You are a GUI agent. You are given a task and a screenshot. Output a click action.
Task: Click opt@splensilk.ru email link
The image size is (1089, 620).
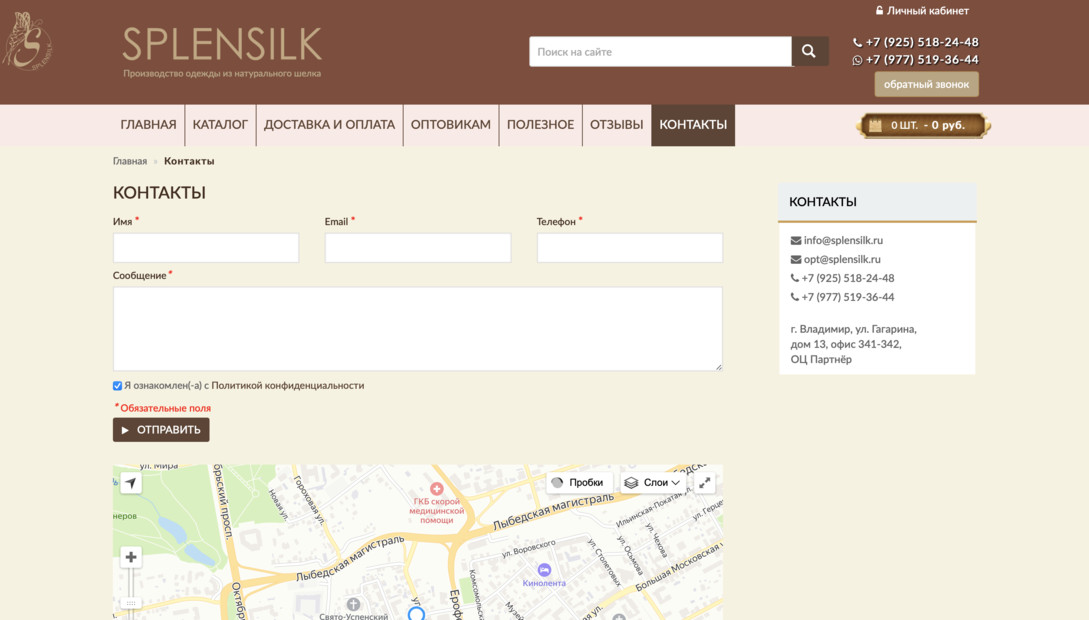(x=842, y=259)
